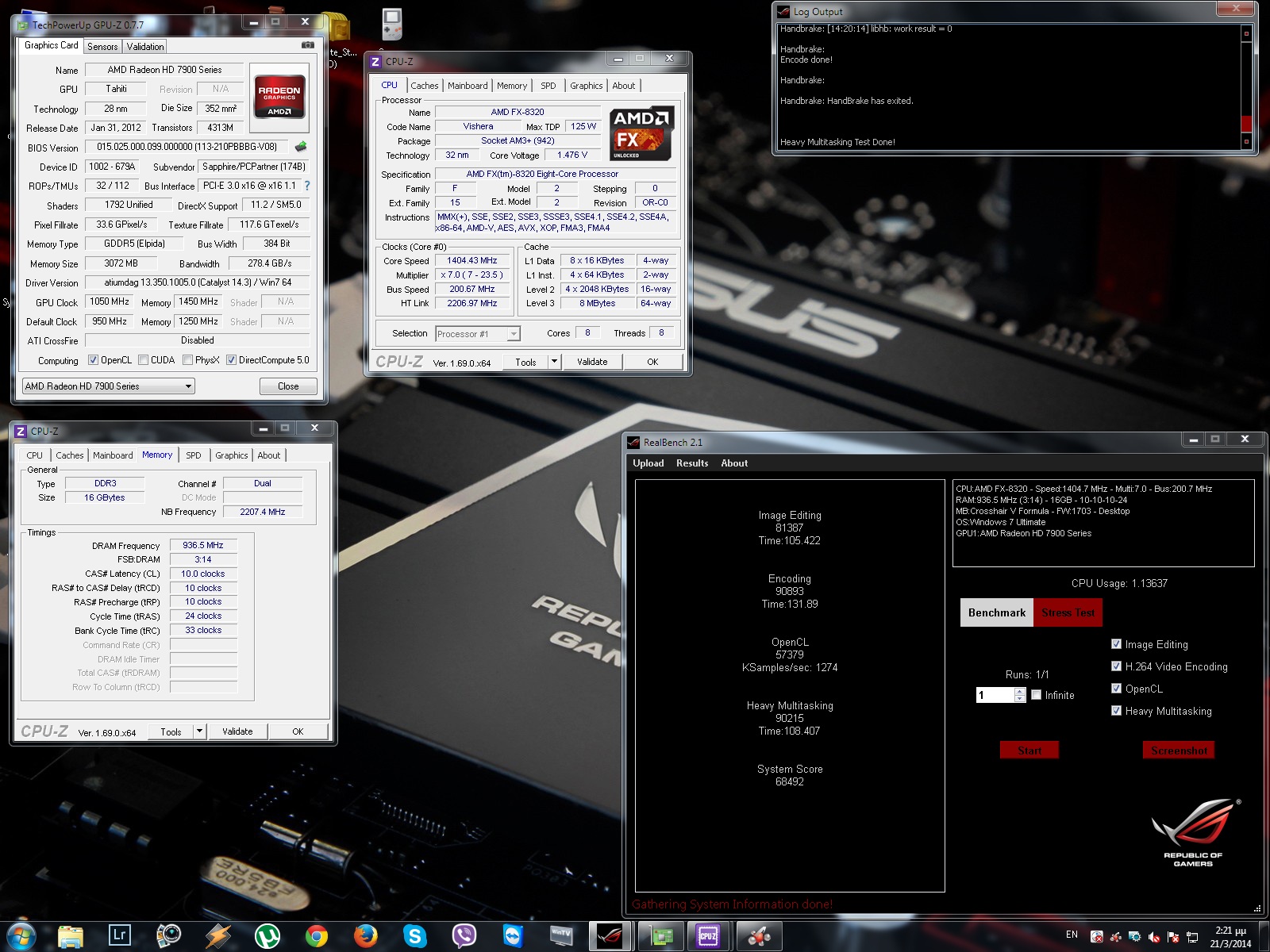This screenshot has width=1270, height=952.
Task: Click the runs number input field
Action: pos(995,695)
